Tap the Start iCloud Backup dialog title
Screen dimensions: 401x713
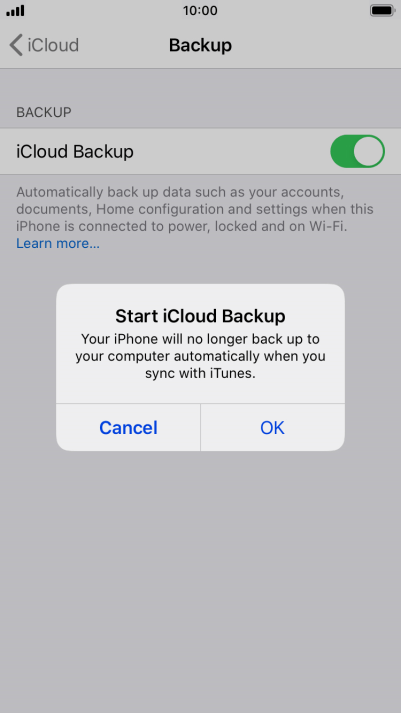click(x=200, y=316)
